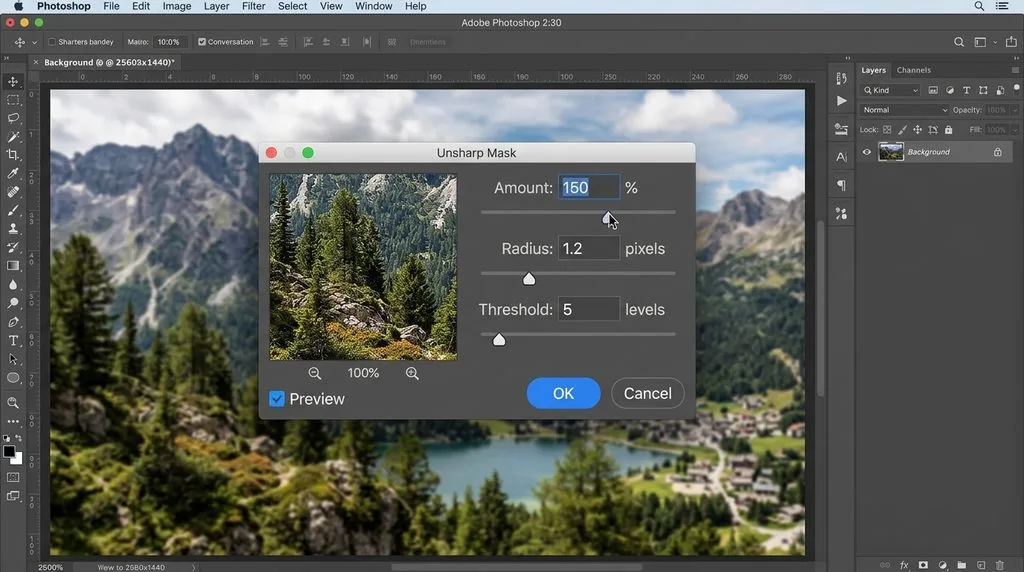Filter layers by adjustment icon
1024x572 pixels.
tap(950, 90)
